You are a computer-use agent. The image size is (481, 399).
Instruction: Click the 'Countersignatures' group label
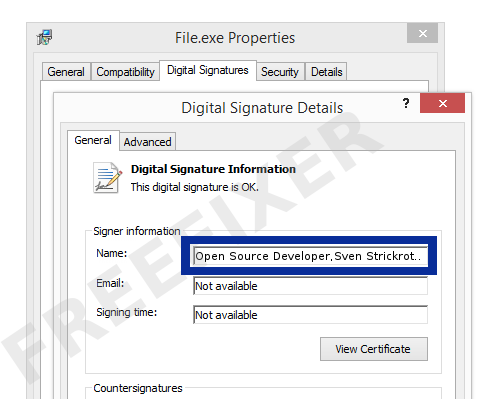click(x=138, y=388)
